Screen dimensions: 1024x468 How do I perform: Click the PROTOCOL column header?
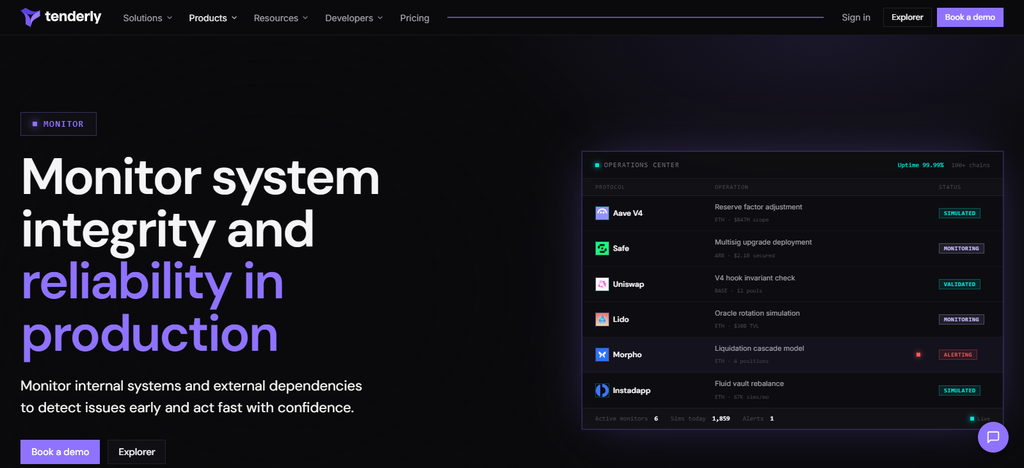click(610, 187)
